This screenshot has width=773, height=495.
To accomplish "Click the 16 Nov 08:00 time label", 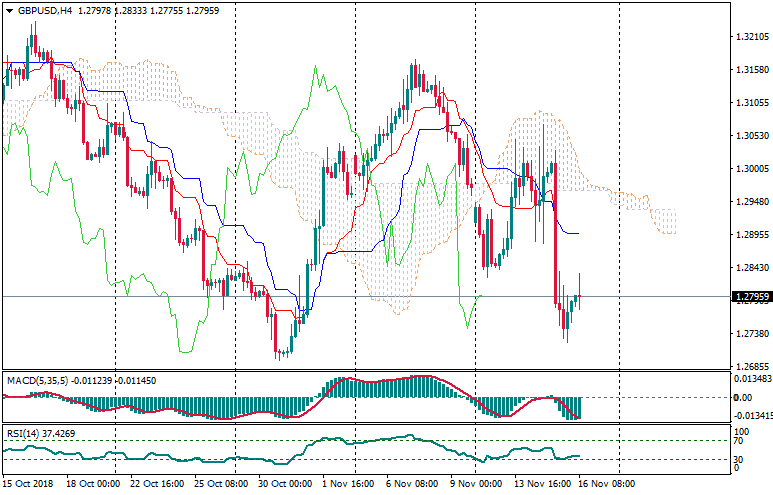I will pyautogui.click(x=605, y=483).
